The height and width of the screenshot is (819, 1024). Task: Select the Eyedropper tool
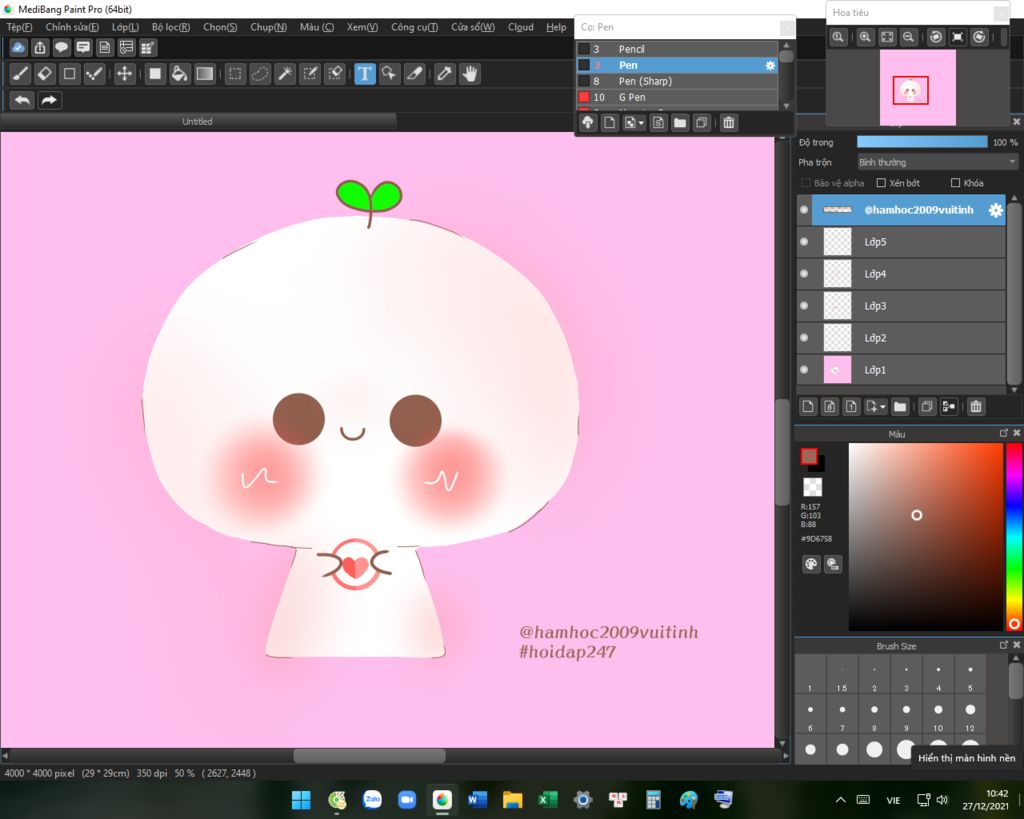point(445,74)
